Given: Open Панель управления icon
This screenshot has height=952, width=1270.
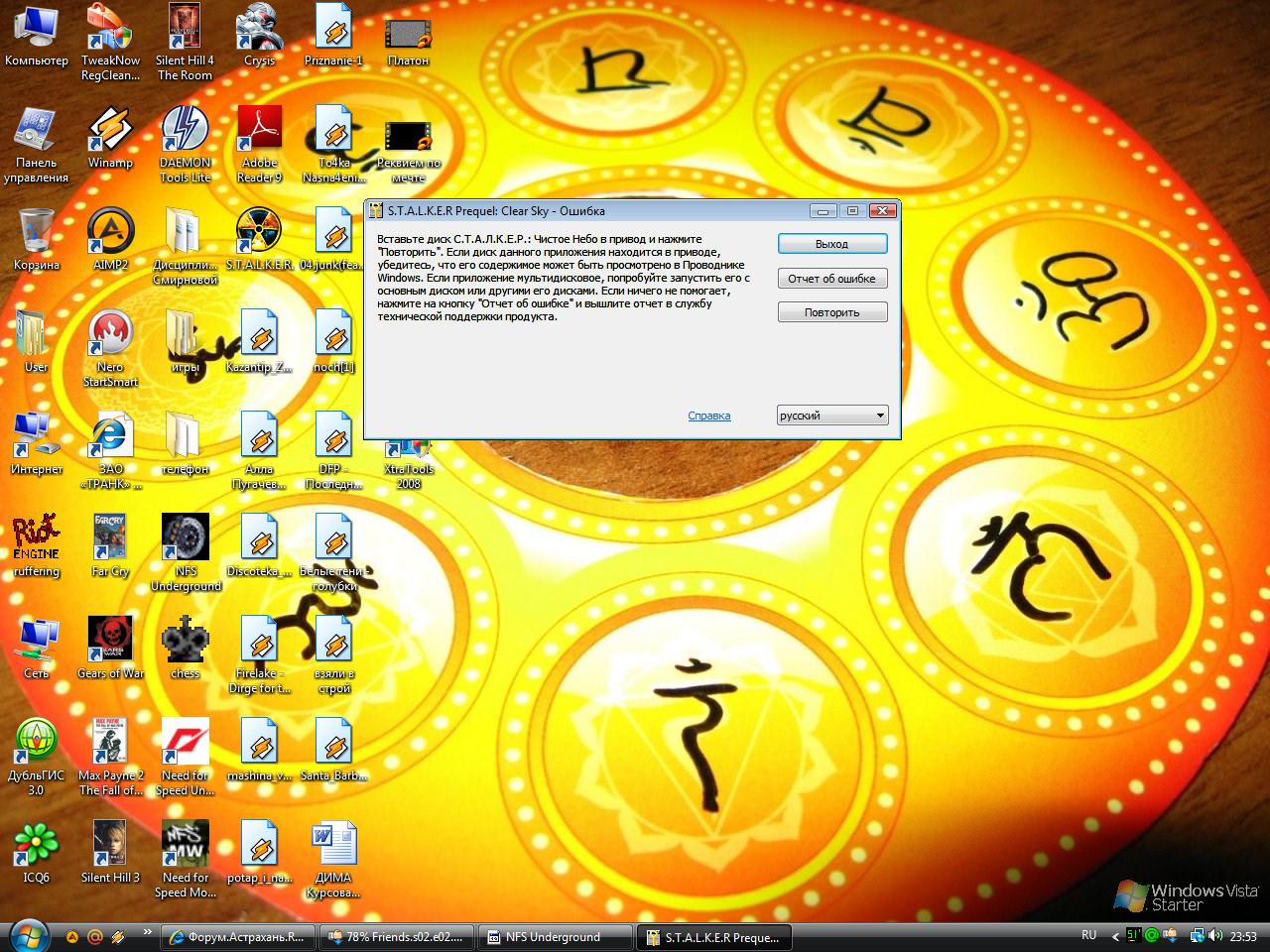Looking at the screenshot, I should pyautogui.click(x=36, y=145).
